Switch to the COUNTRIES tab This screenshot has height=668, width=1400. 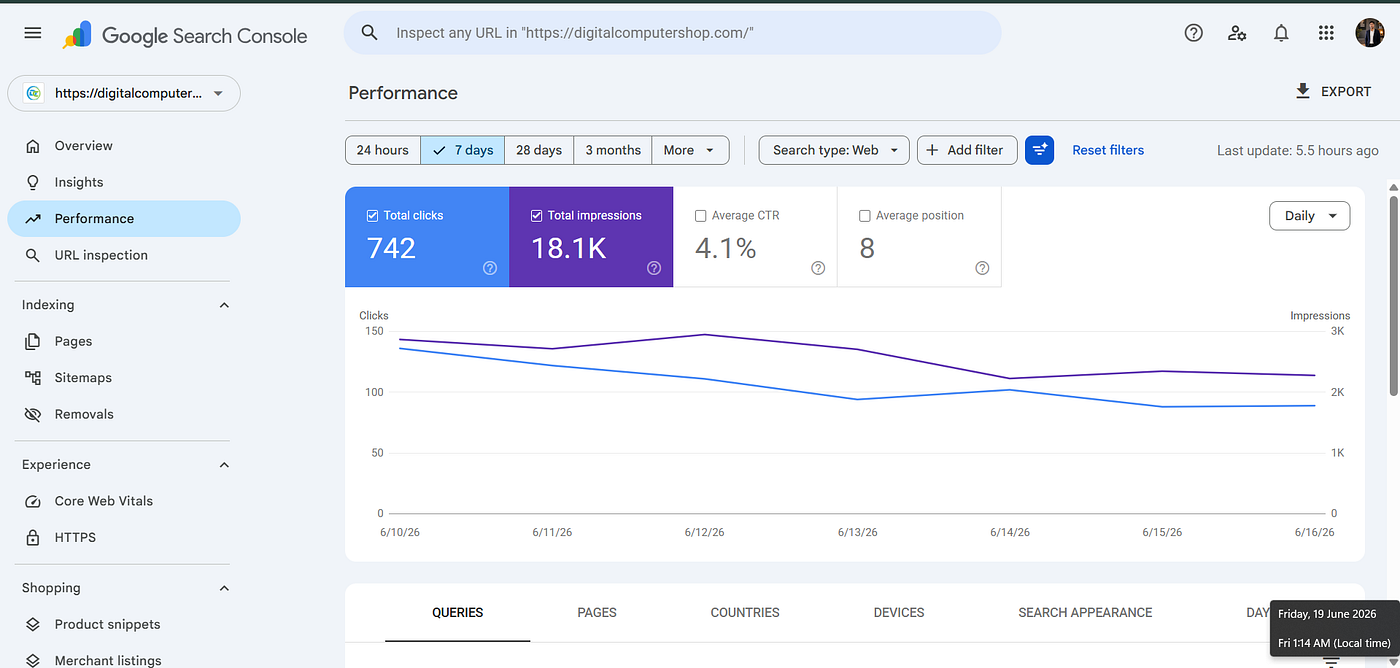745,612
